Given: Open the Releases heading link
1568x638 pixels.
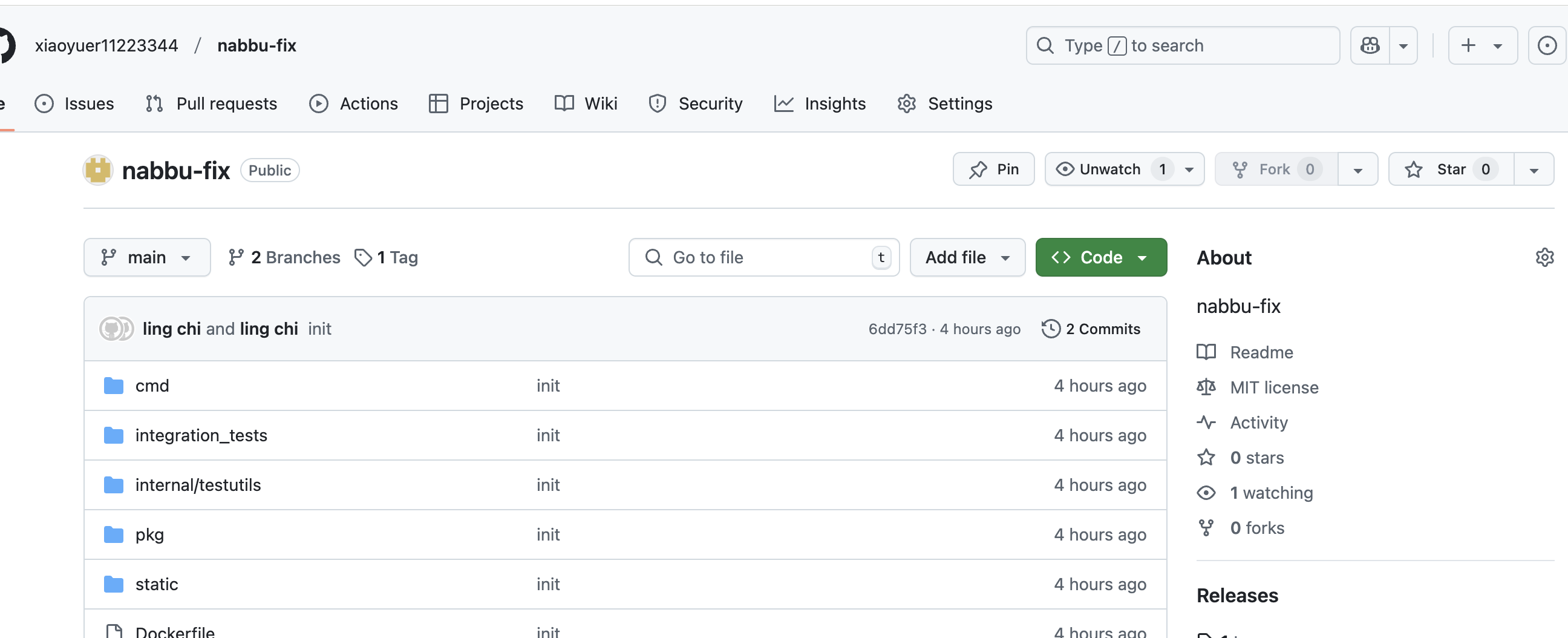Looking at the screenshot, I should (x=1237, y=596).
